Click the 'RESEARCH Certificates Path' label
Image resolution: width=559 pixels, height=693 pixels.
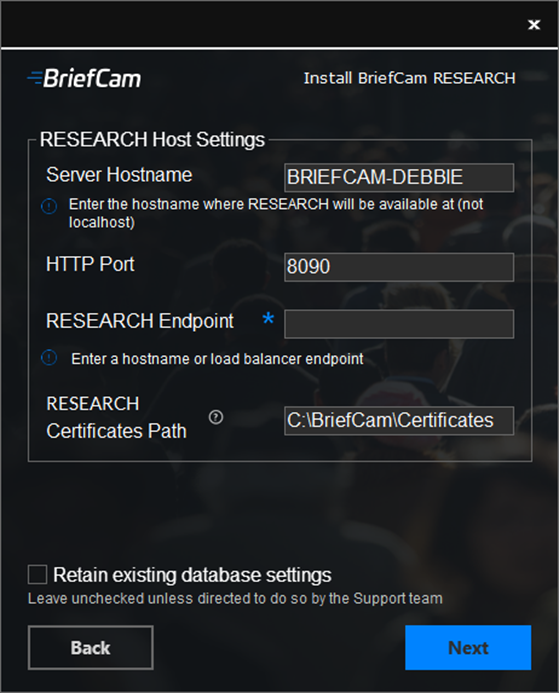click(x=116, y=417)
